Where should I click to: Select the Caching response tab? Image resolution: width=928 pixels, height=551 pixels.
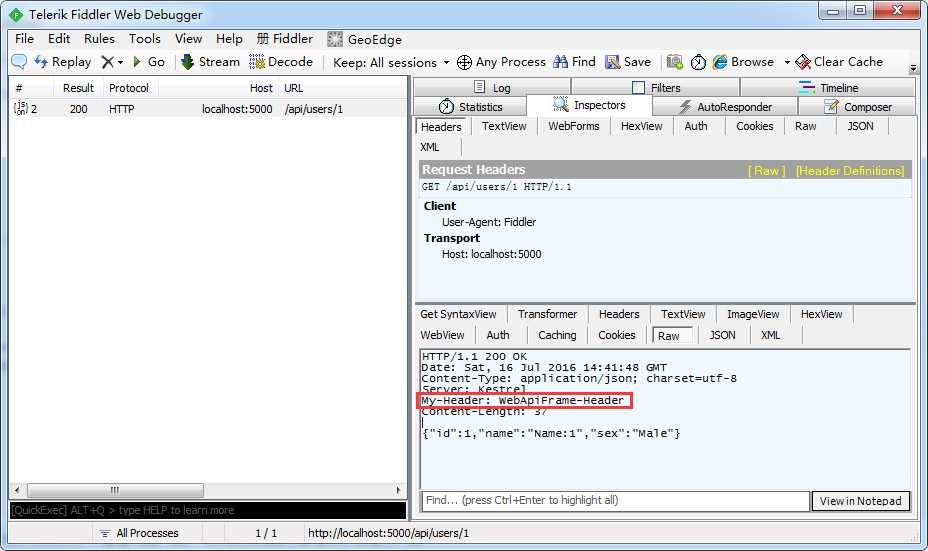[557, 335]
